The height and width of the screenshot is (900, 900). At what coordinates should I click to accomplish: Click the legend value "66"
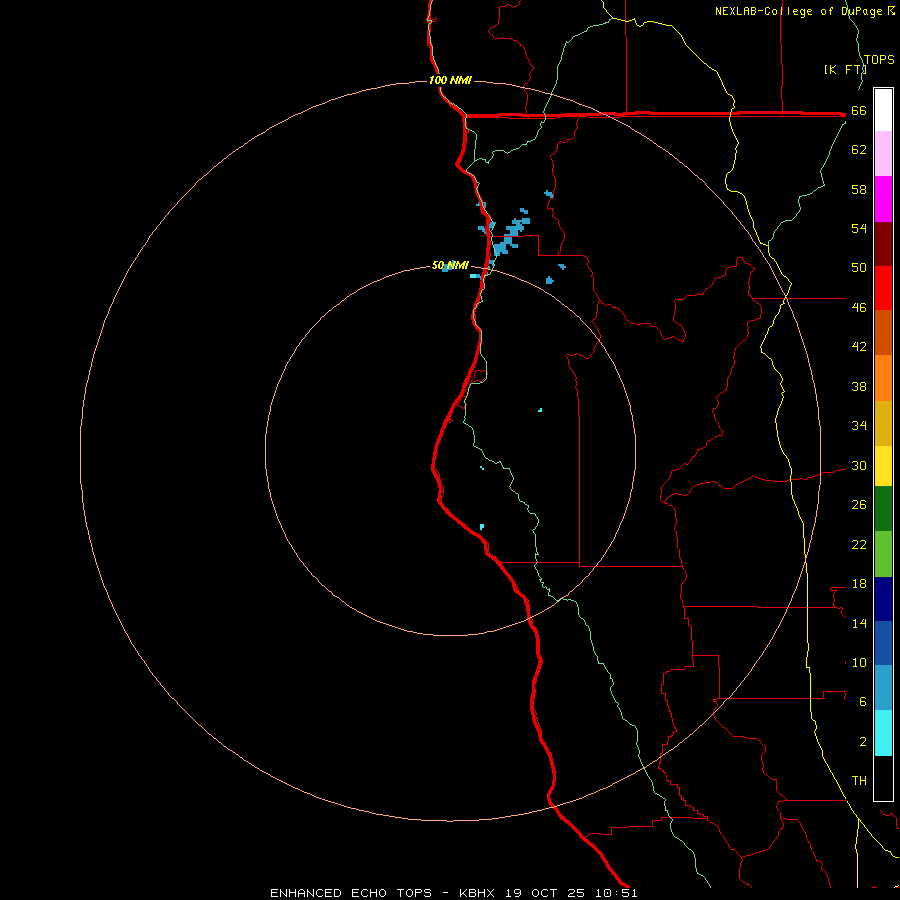[859, 110]
